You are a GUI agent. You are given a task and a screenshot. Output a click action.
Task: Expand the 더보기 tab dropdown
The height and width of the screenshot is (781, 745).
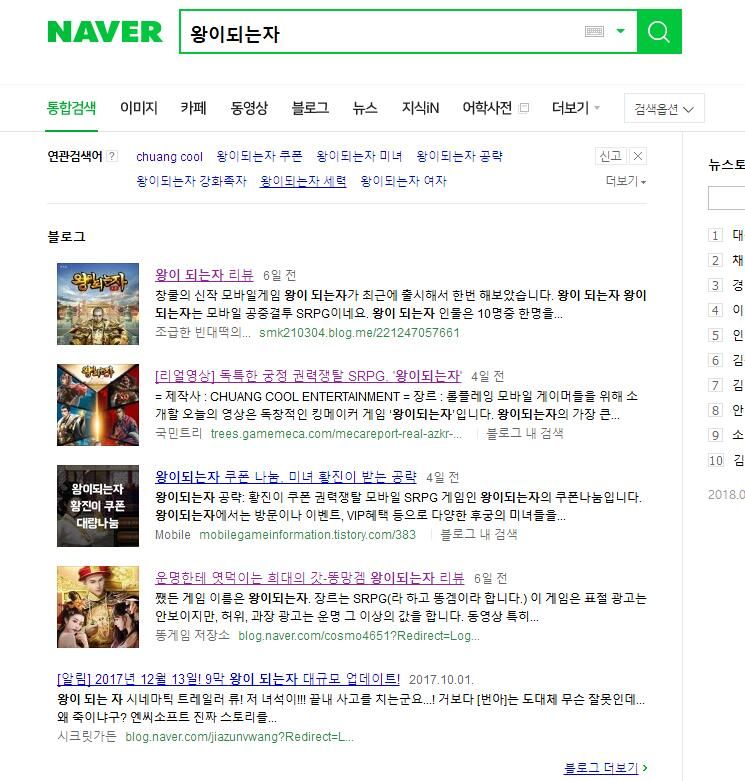[x=576, y=108]
